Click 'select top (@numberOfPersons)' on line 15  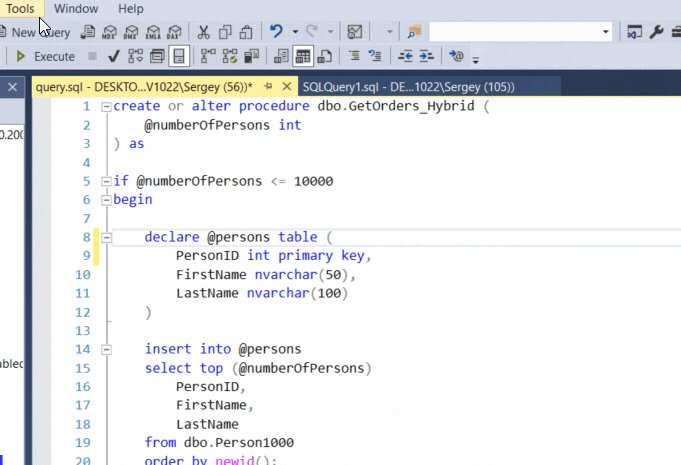point(258,368)
